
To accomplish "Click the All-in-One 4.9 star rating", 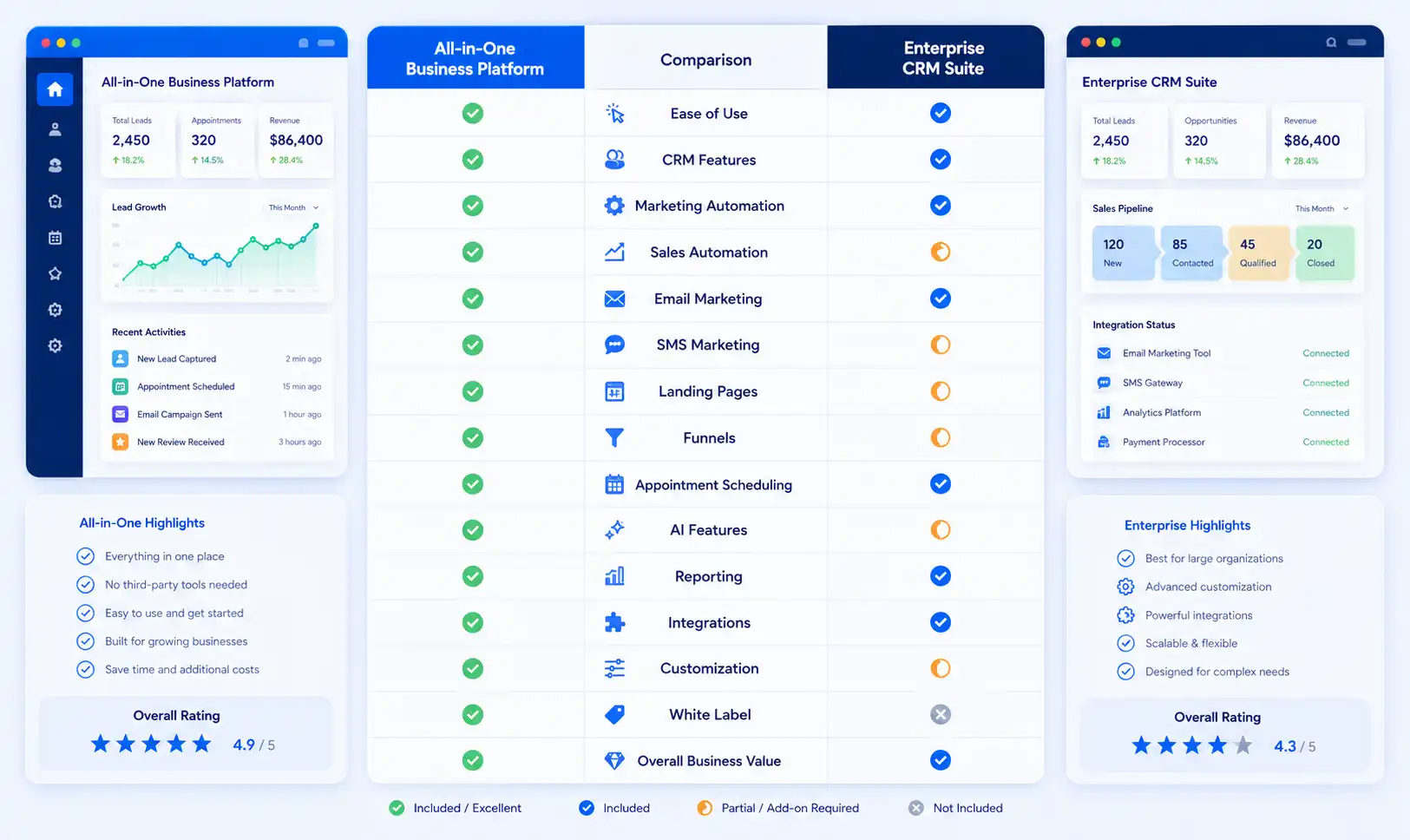I will coord(151,744).
